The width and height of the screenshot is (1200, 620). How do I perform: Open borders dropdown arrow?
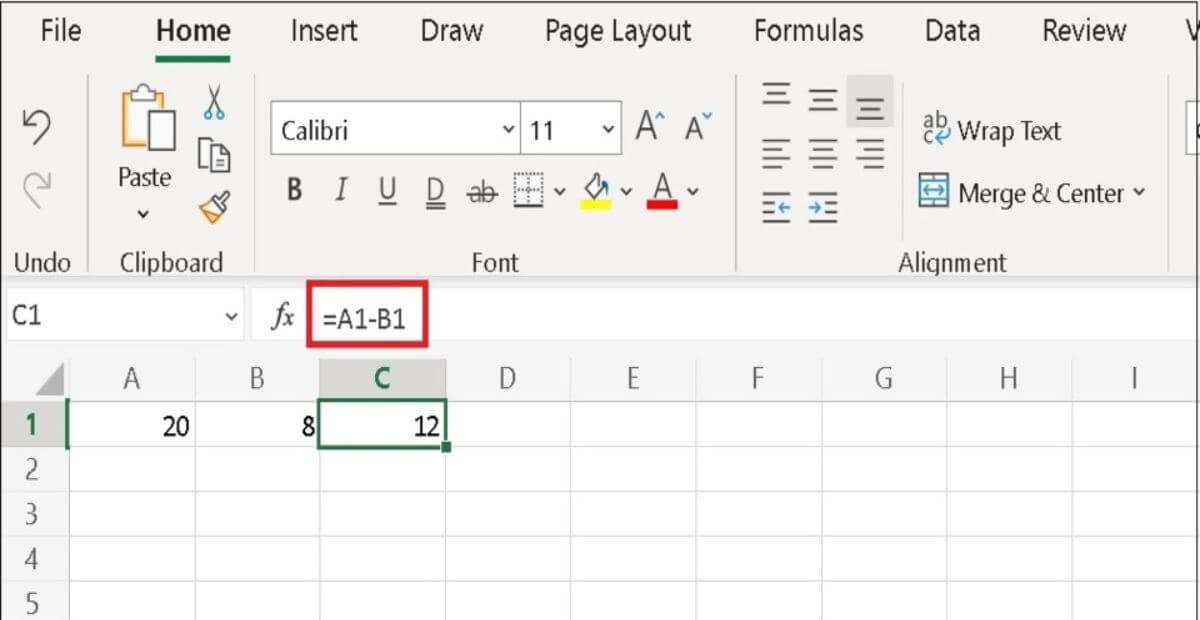[x=559, y=191]
